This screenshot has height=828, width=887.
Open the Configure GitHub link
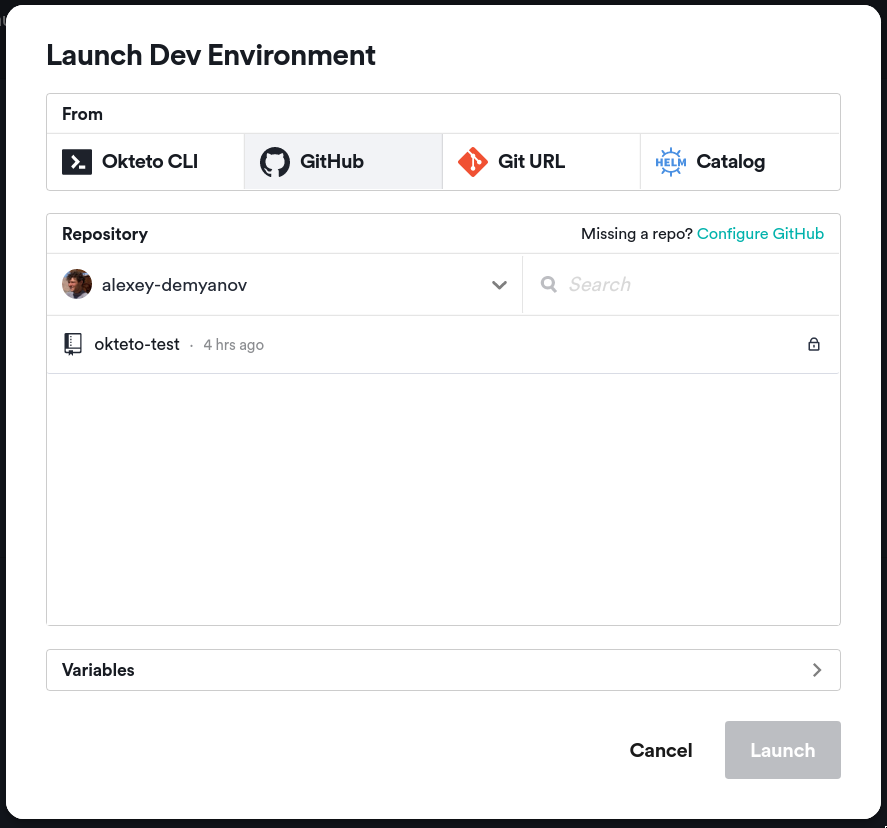pos(760,233)
